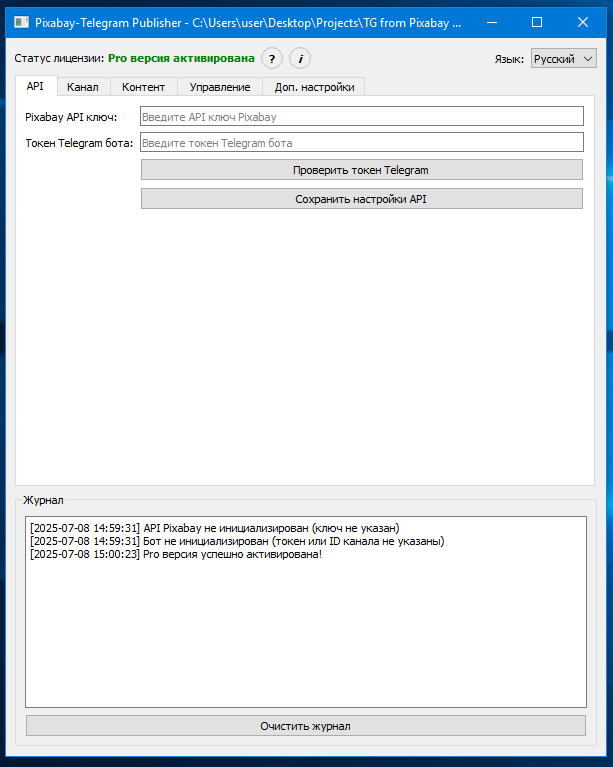Screen dimensions: 613x767
Task: Click the 'Токен Telegram бота:' label
Action: pos(79,143)
